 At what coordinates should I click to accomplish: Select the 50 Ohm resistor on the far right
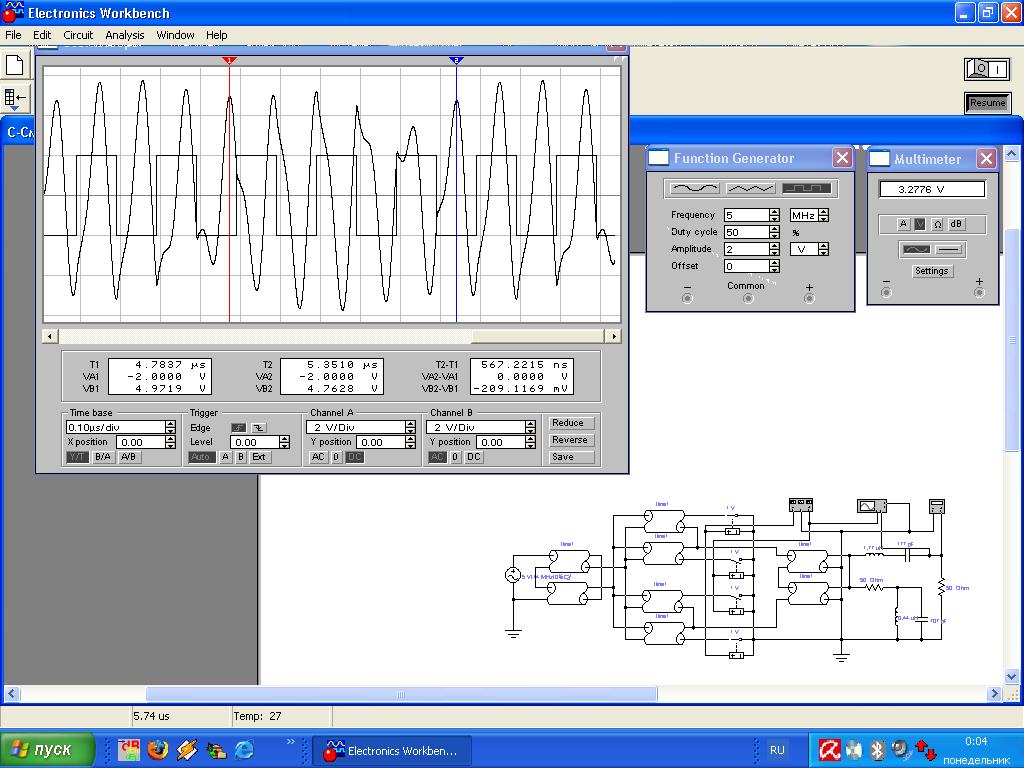point(941,588)
